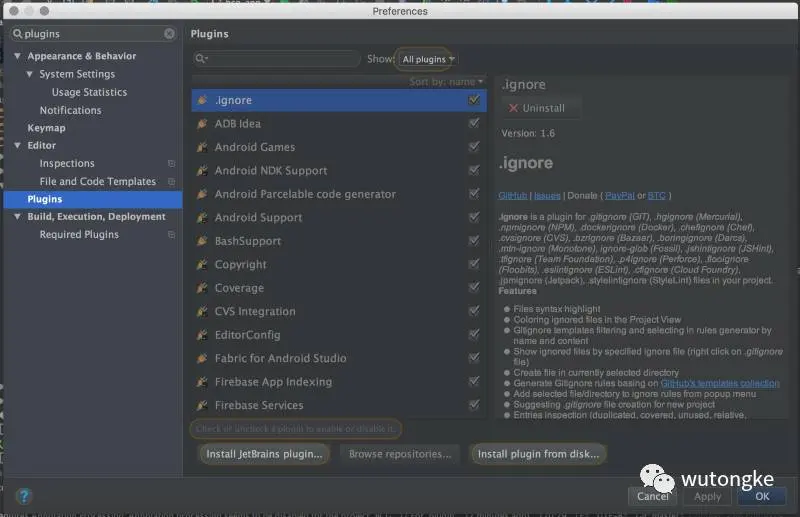Click Browse repositories button
The image size is (800, 517).
[x=400, y=454]
